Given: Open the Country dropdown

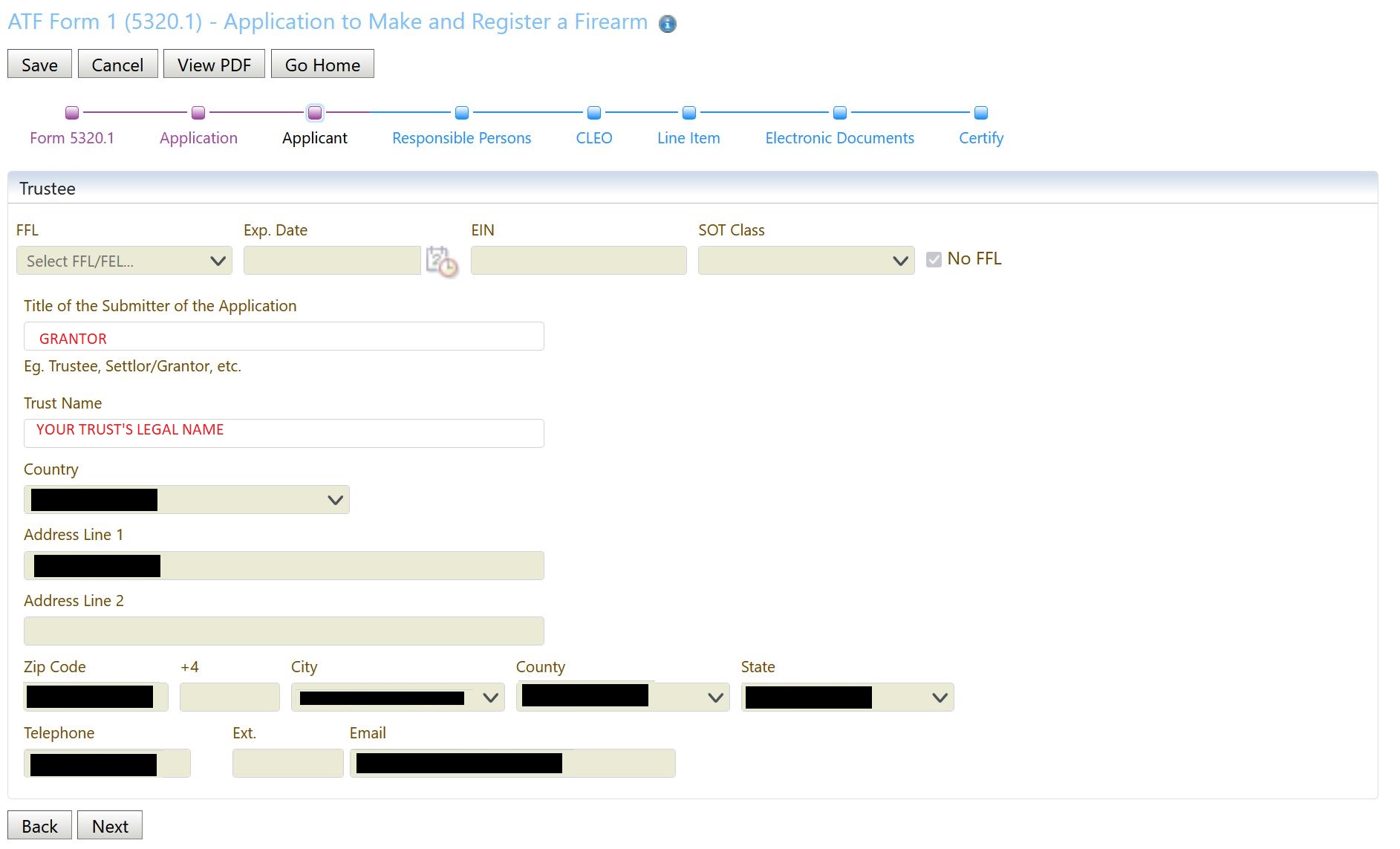Looking at the screenshot, I should point(186,500).
